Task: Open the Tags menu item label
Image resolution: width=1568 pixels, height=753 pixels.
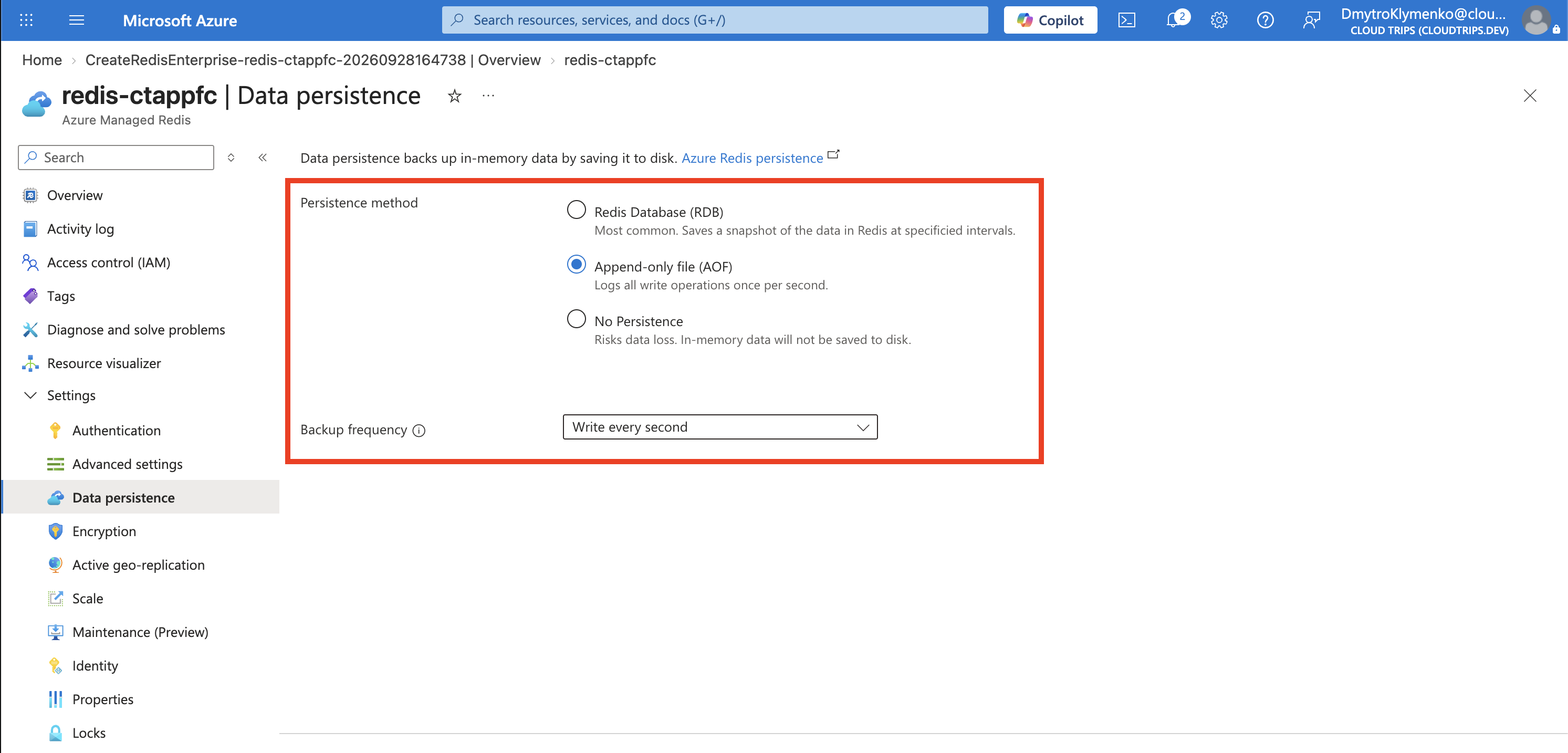Action: (61, 297)
